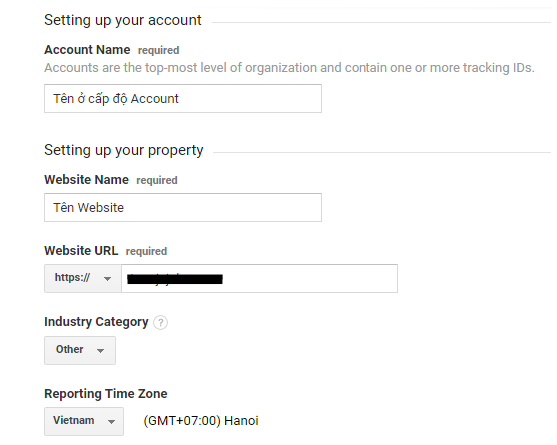Click the Industry Category label
557x445 pixels.
[96, 322]
